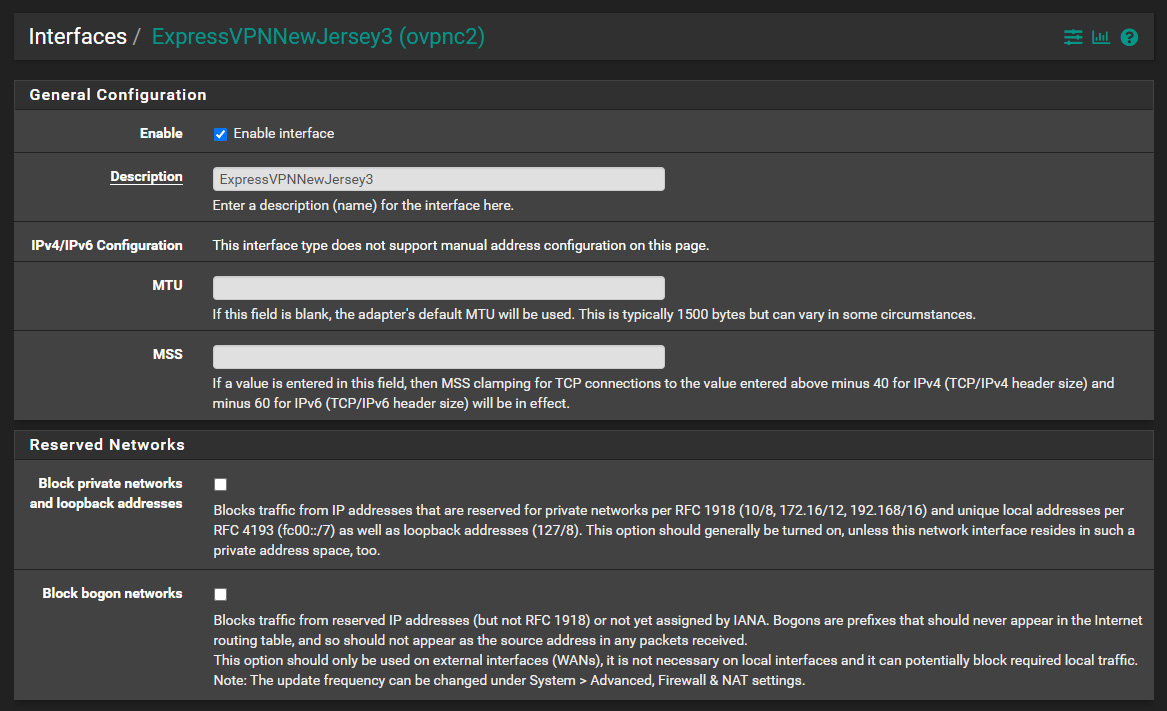Image resolution: width=1167 pixels, height=711 pixels.
Task: Click Block private networks label text
Action: click(106, 493)
